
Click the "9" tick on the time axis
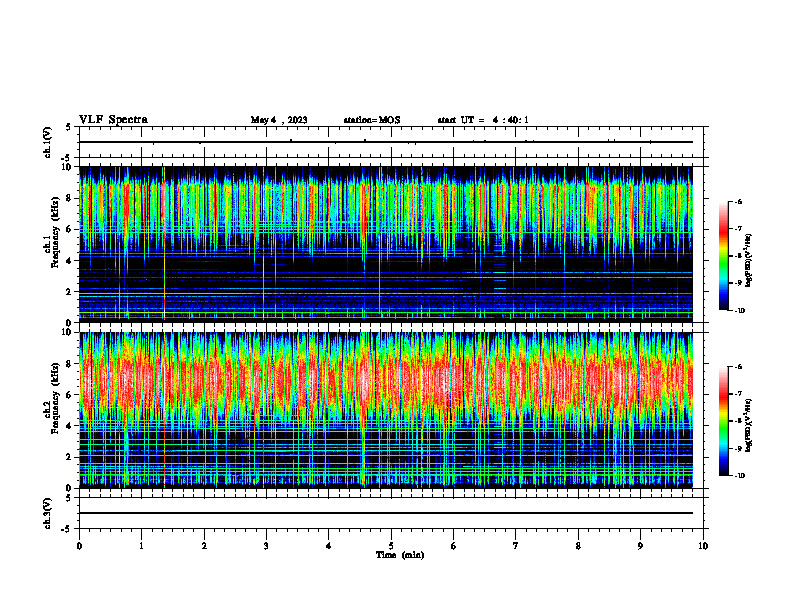pos(640,546)
